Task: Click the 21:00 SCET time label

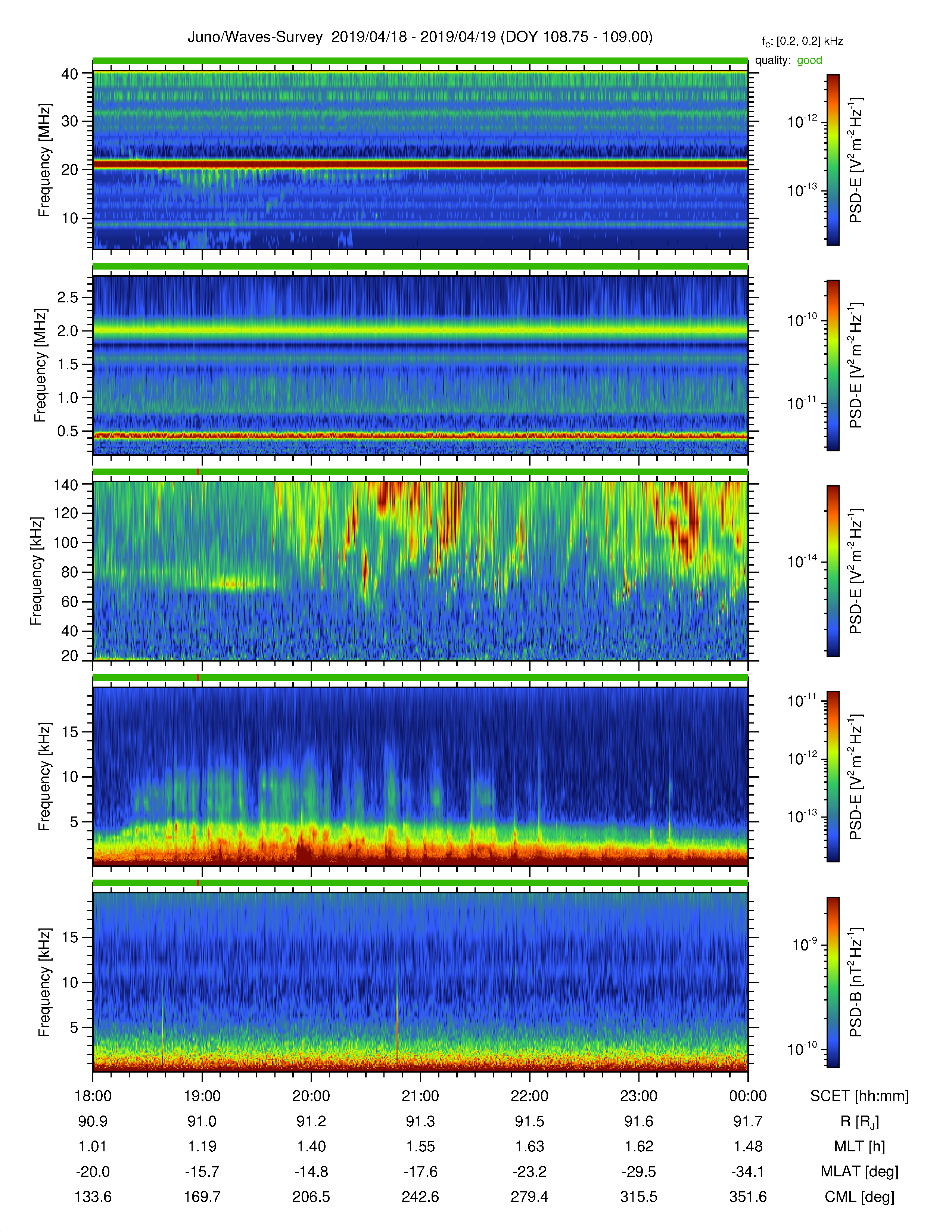Action: coord(420,1096)
